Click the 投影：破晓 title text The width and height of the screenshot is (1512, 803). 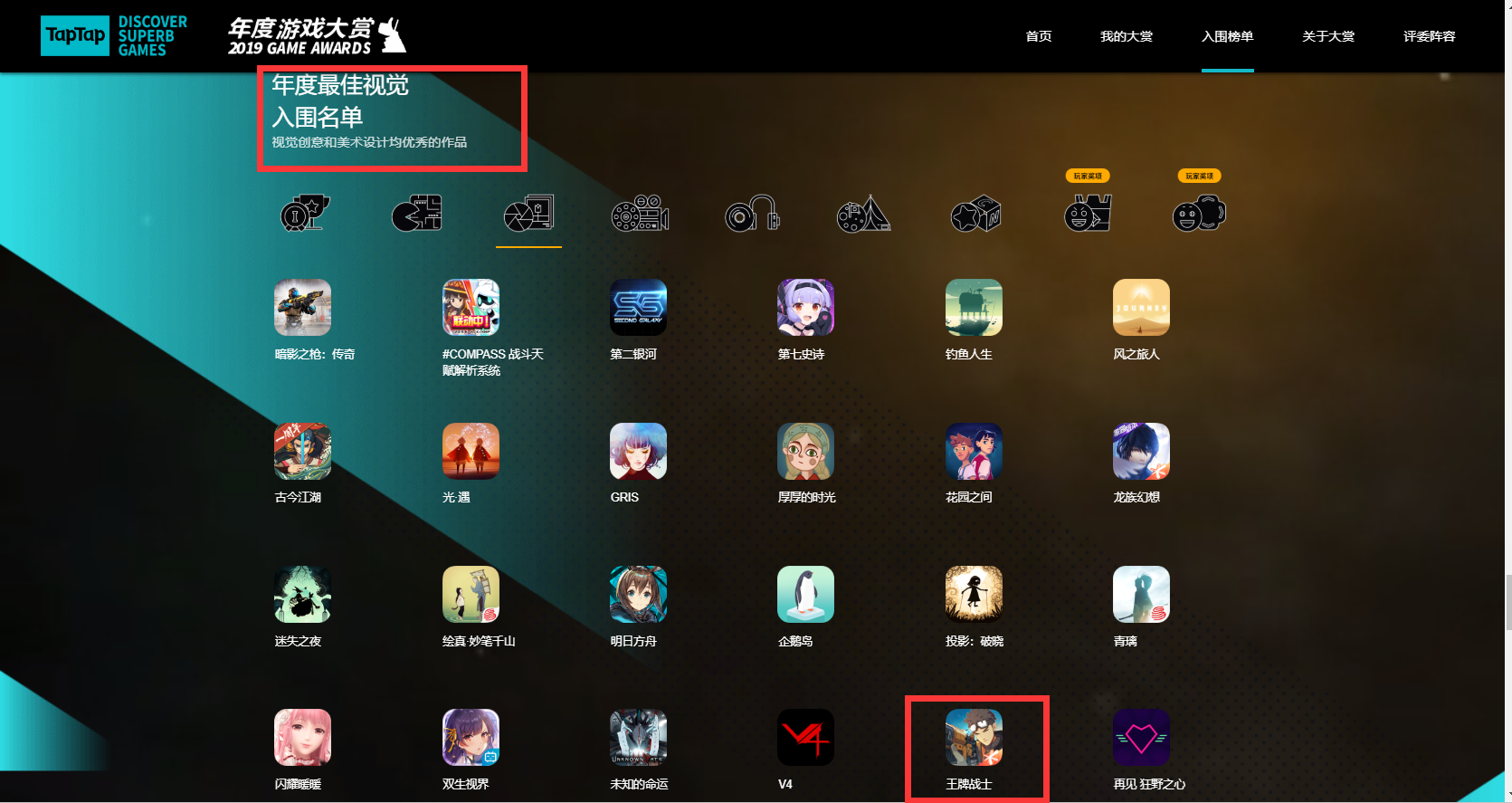[x=975, y=641]
